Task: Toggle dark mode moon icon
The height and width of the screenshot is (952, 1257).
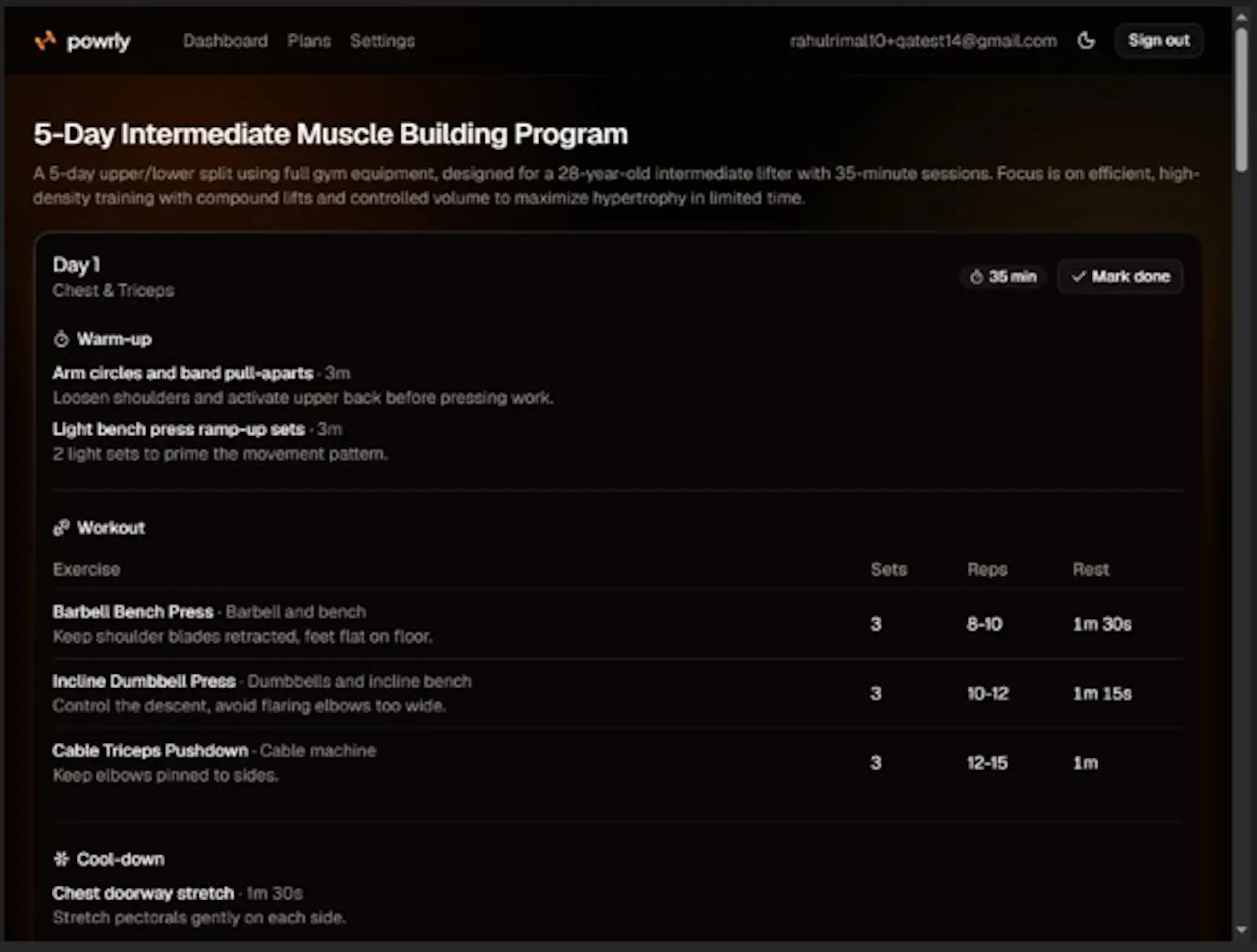Action: tap(1086, 40)
